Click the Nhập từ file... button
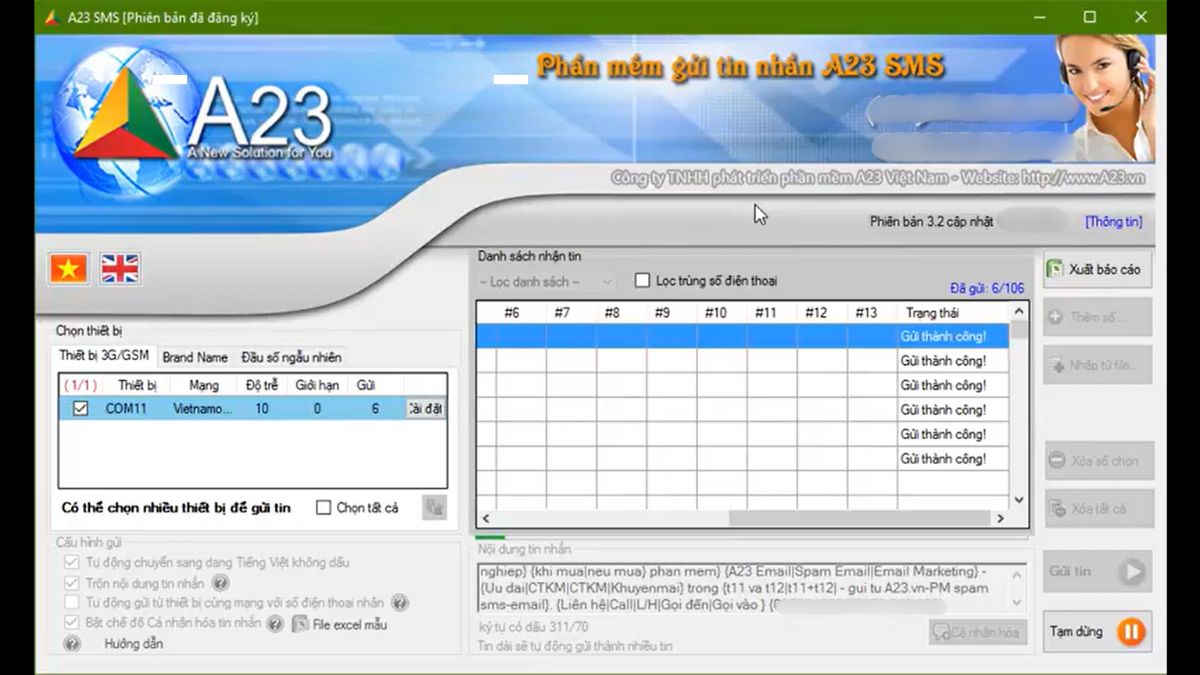Viewport: 1200px width, 675px height. tap(1097, 365)
